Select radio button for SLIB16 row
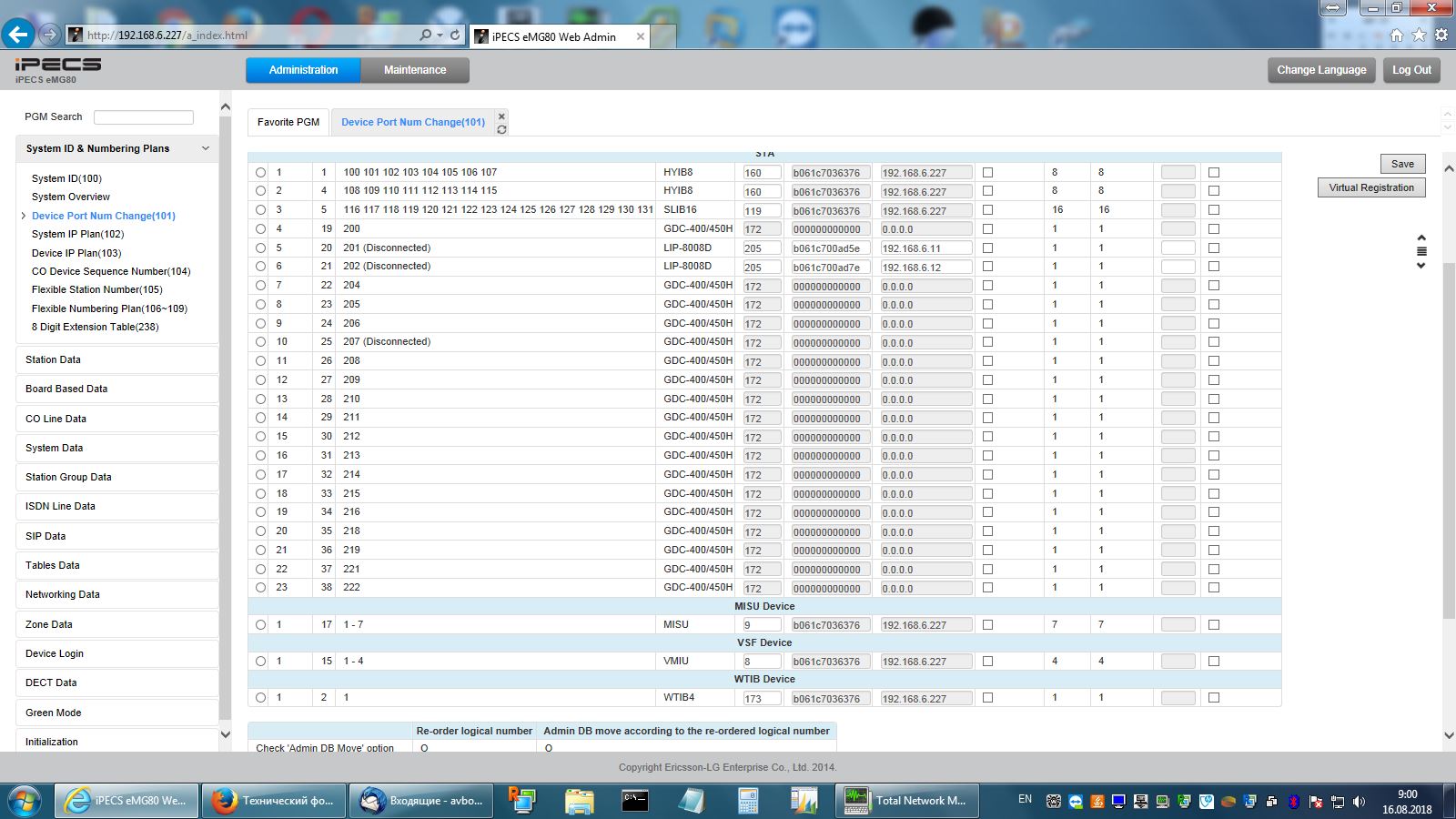 pos(261,210)
